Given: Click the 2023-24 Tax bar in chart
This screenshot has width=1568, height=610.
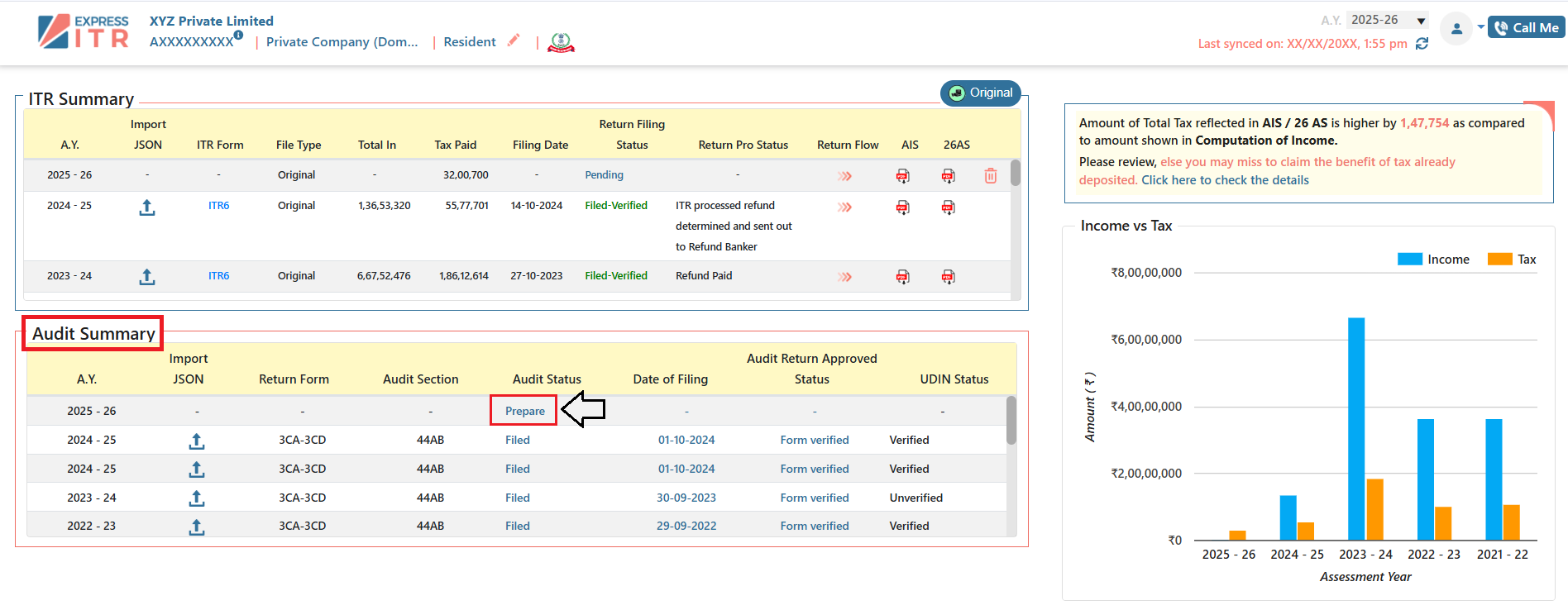Looking at the screenshot, I should click(1375, 510).
